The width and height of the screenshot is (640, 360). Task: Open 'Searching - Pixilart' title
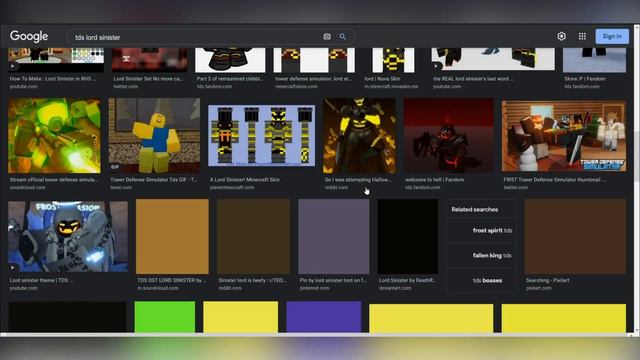pos(547,280)
